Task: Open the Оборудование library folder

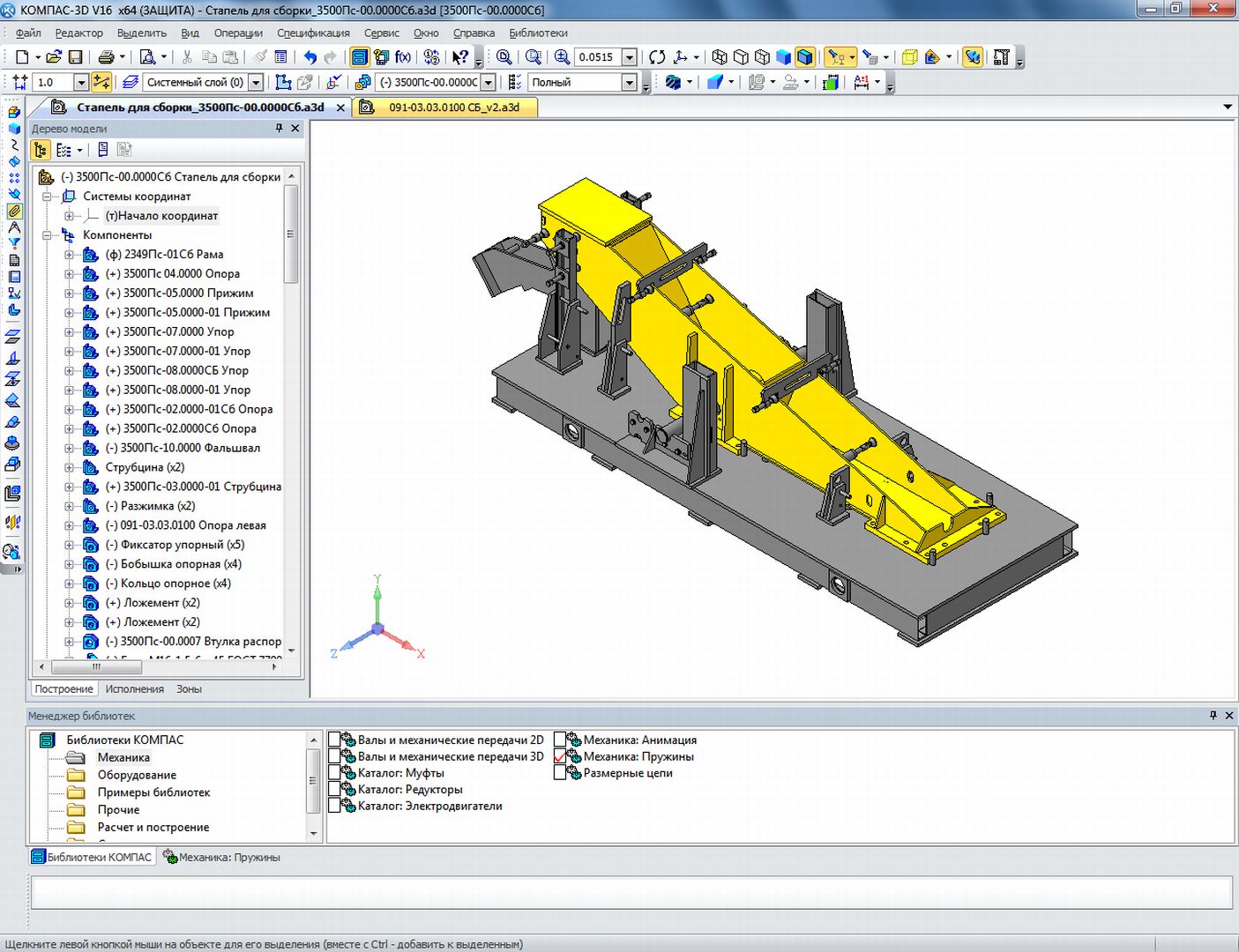Action: [137, 775]
